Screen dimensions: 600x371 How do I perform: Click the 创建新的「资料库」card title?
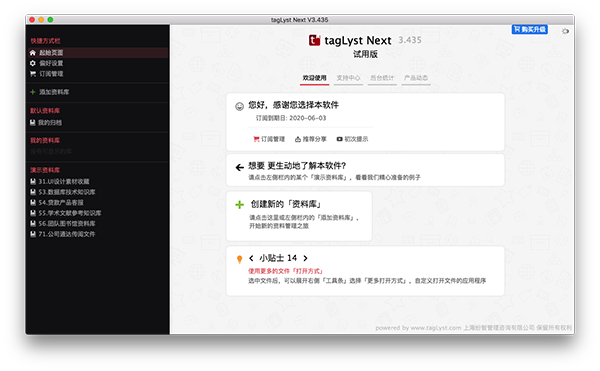pyautogui.click(x=285, y=204)
